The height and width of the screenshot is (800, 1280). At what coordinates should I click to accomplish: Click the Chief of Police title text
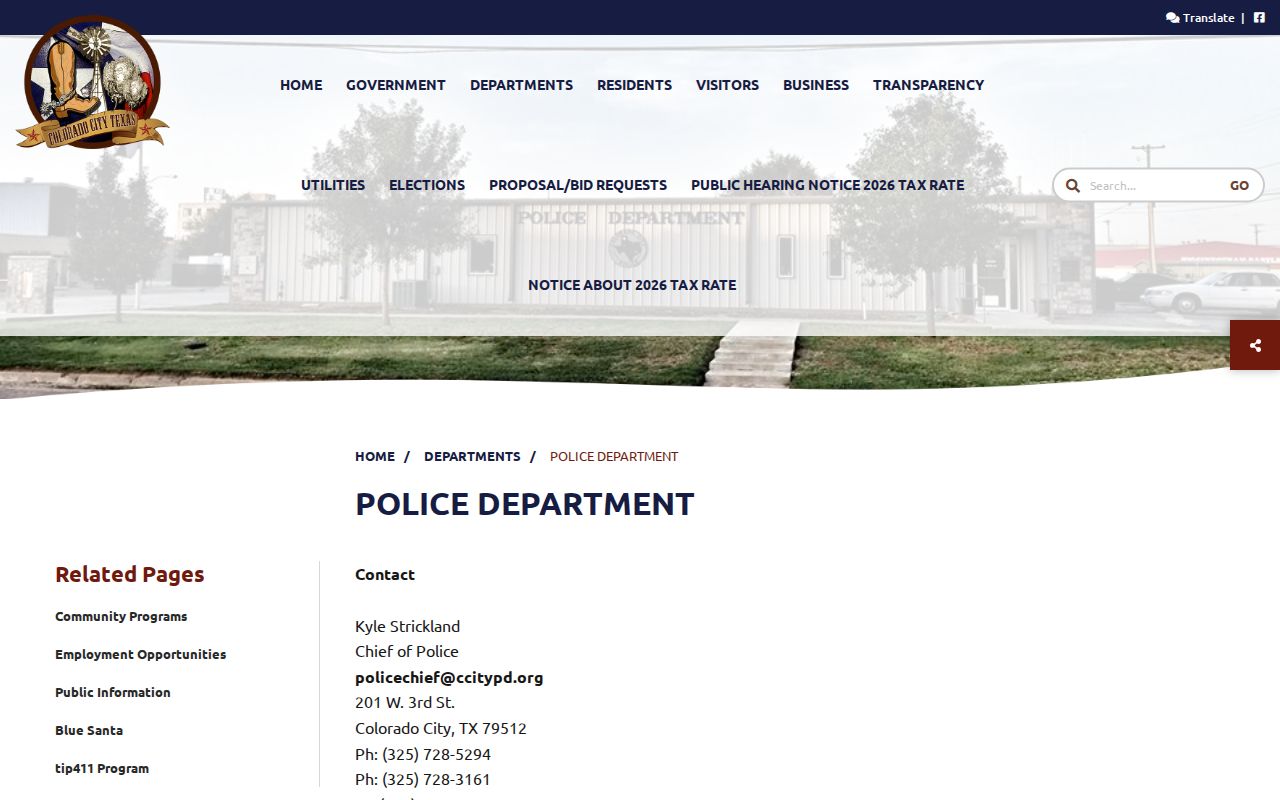tap(407, 651)
